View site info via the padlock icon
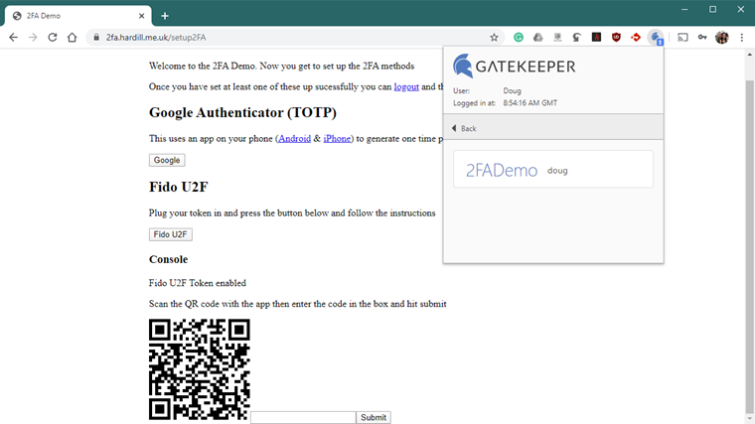 pos(96,38)
